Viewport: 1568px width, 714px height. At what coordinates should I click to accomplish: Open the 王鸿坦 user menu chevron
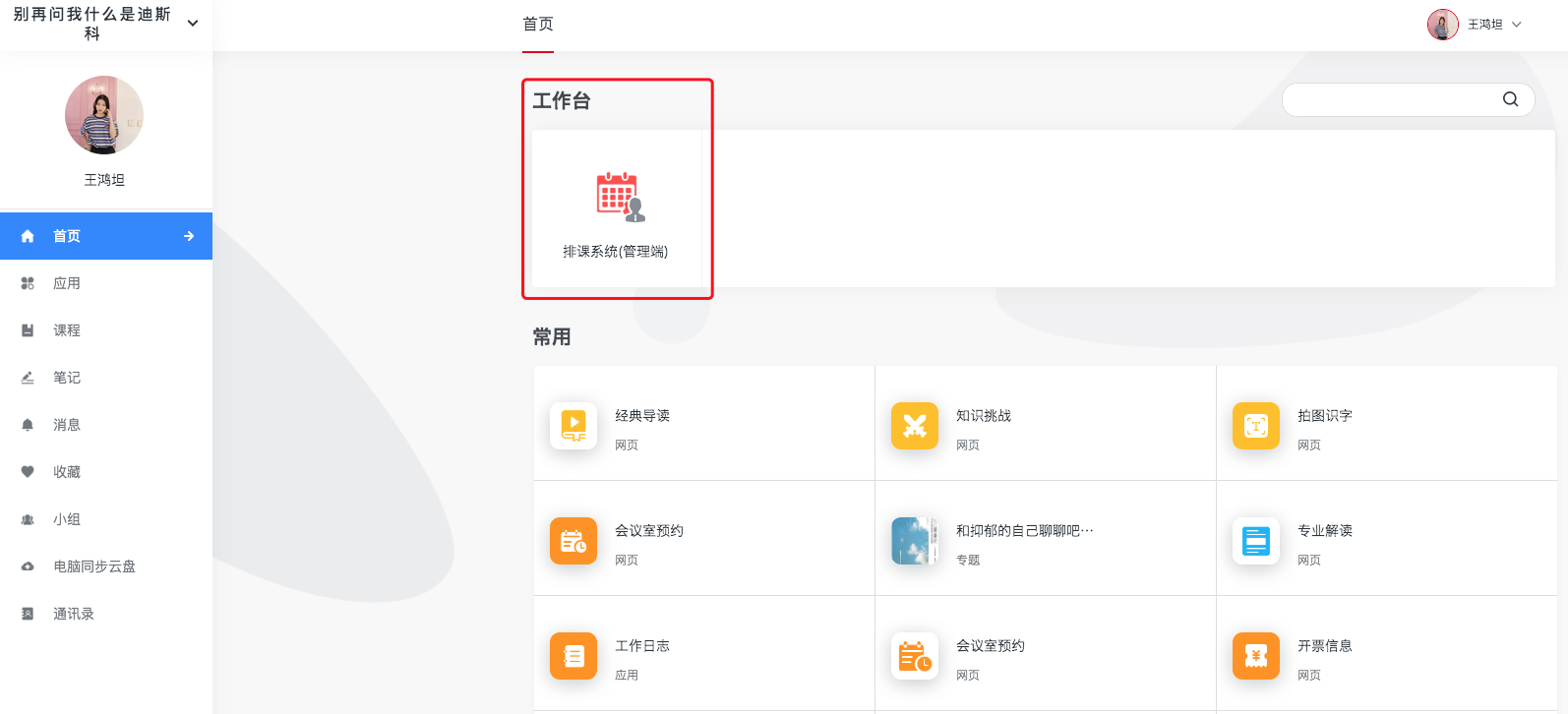click(1517, 25)
